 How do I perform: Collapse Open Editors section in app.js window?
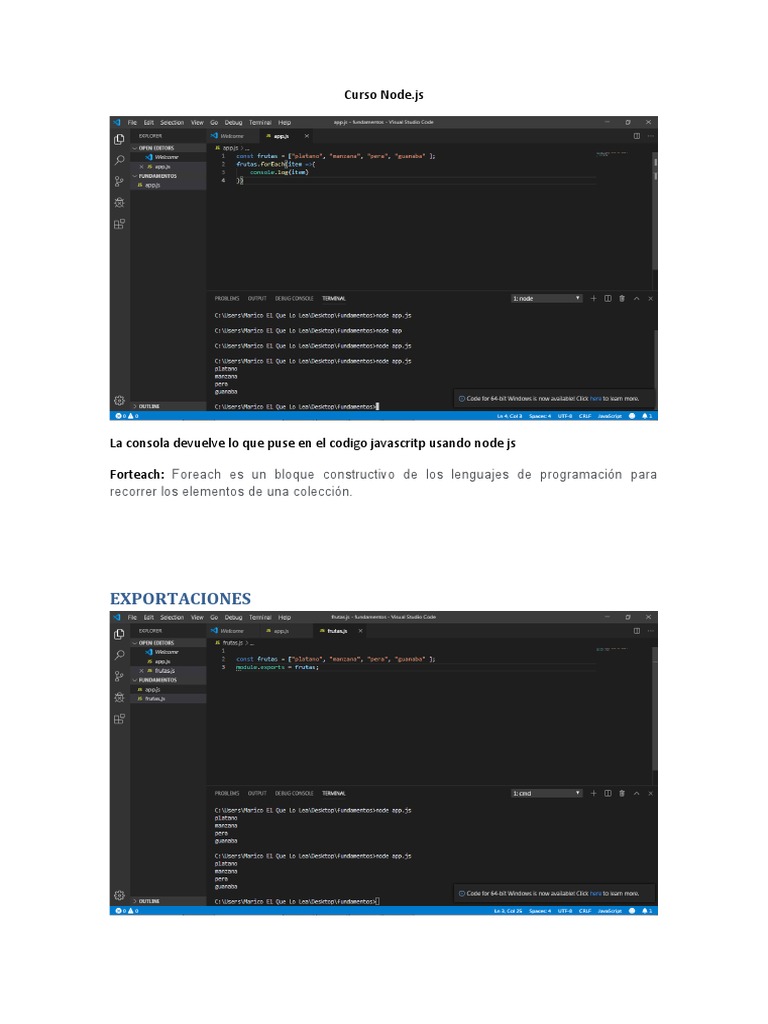click(168, 148)
